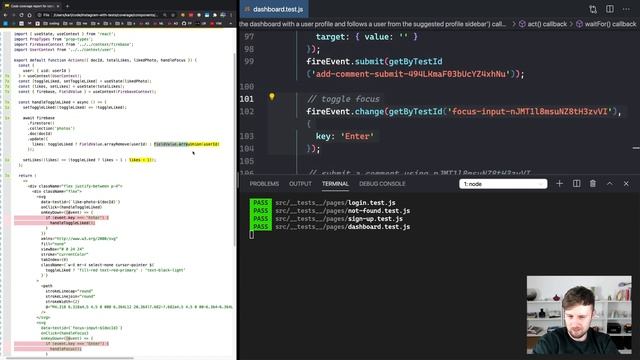Click the 'focus-input' test id string
The width and height of the screenshot is (640, 360).
click(x=531, y=111)
